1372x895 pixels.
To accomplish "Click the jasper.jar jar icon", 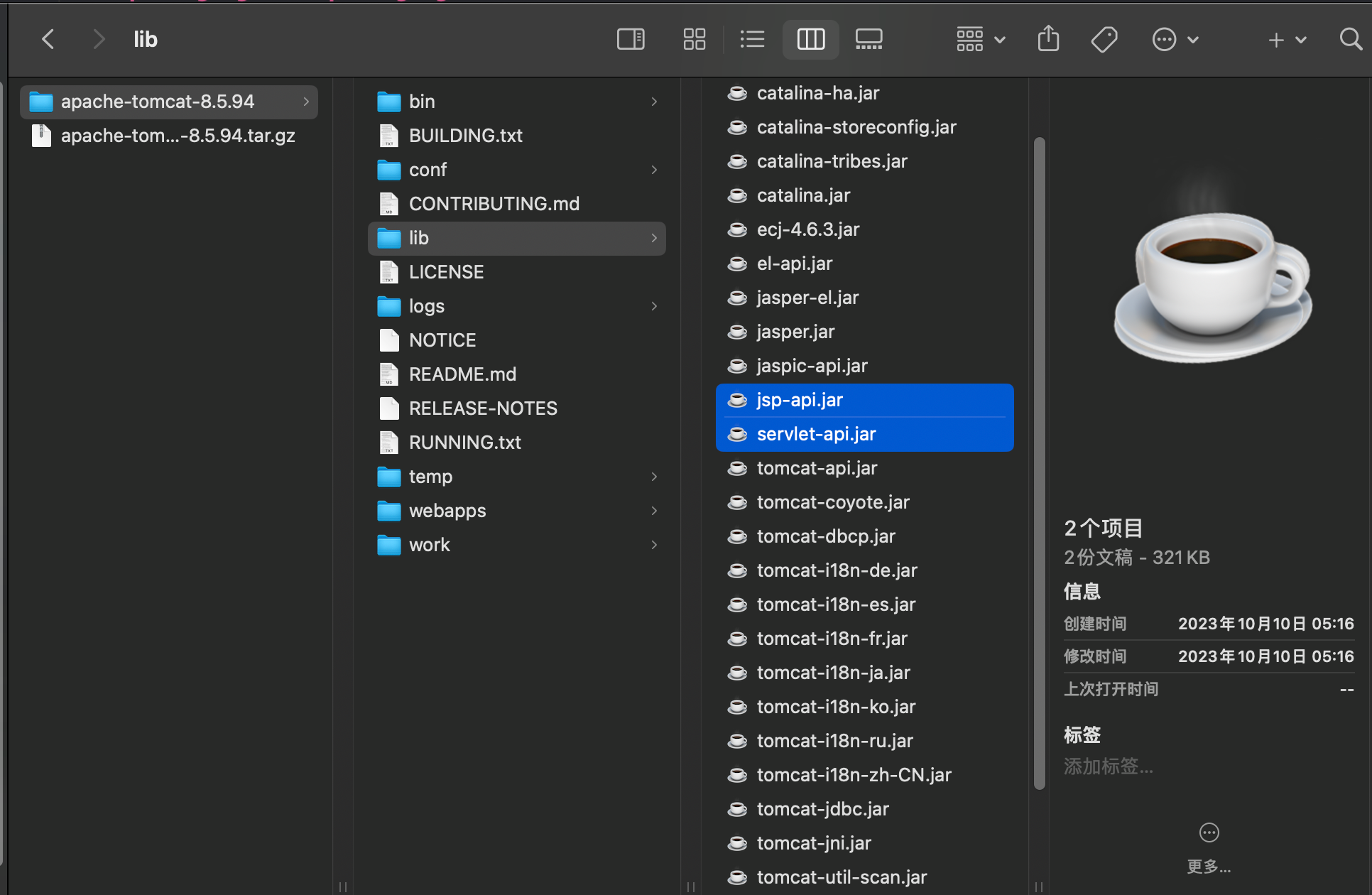I will pyautogui.click(x=738, y=332).
